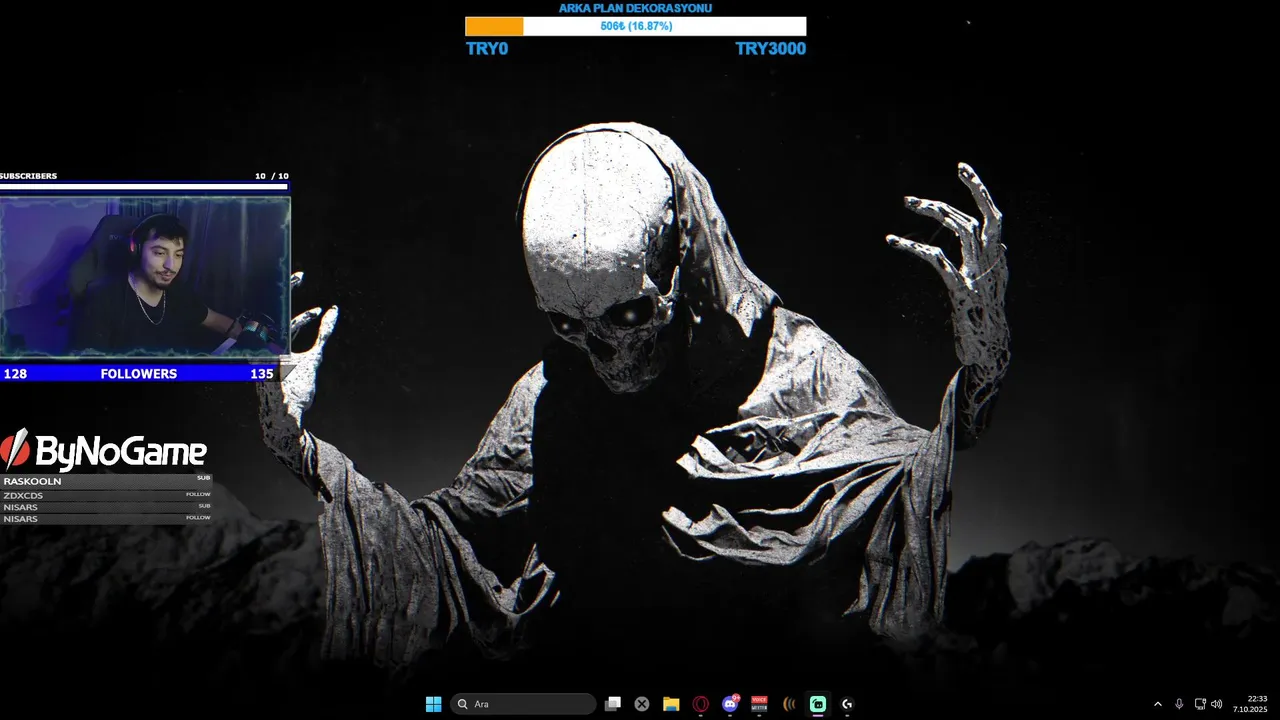Image resolution: width=1280 pixels, height=720 pixels.
Task: Click the ARKA PLAN DEKORASYONU title
Action: pyautogui.click(x=635, y=8)
